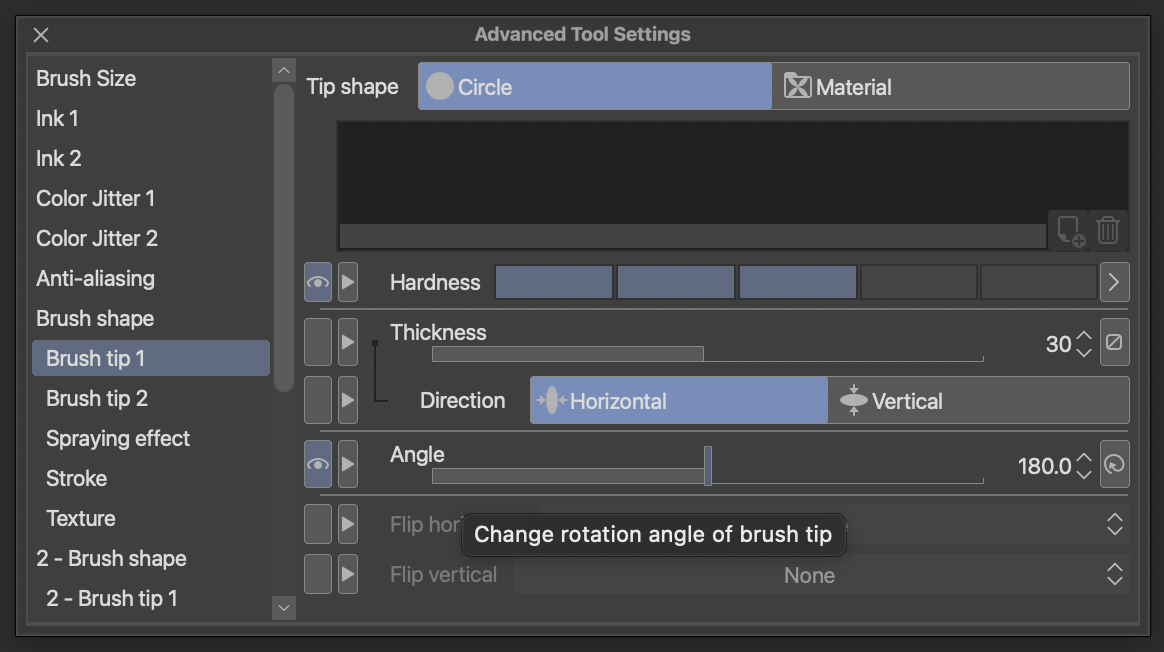Increase Angle value with up stepper
The width and height of the screenshot is (1164, 652).
[1084, 457]
